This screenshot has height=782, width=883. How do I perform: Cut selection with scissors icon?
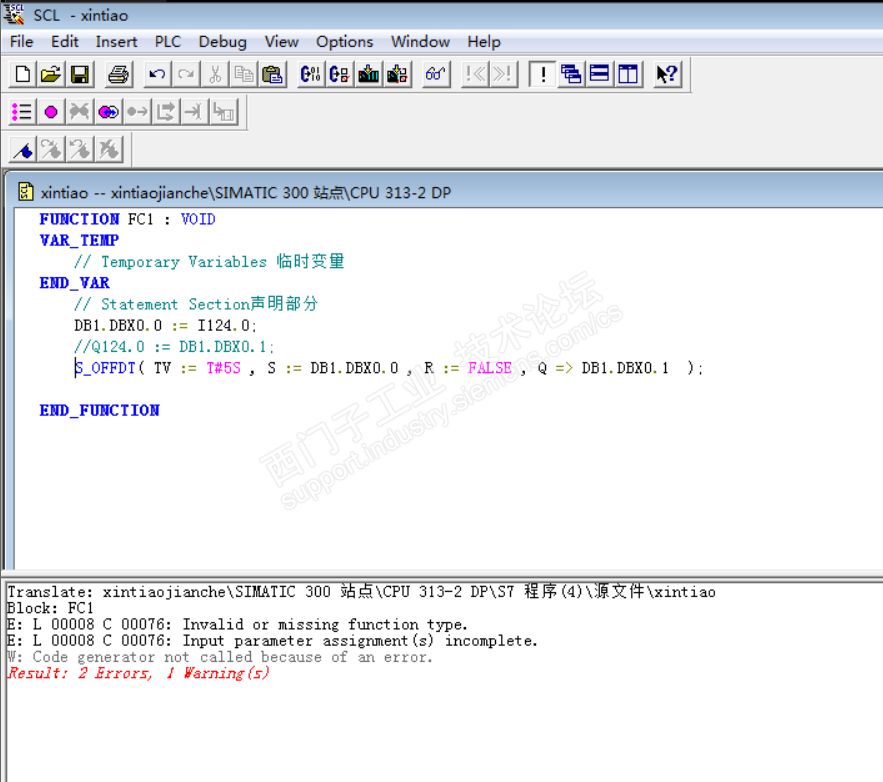point(215,74)
